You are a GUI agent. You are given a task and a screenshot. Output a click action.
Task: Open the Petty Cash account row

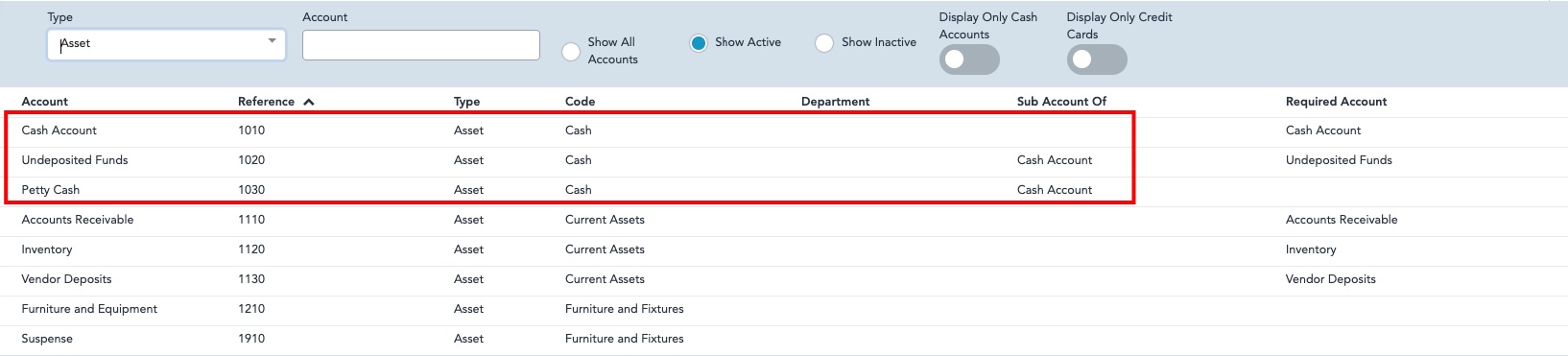(784, 190)
